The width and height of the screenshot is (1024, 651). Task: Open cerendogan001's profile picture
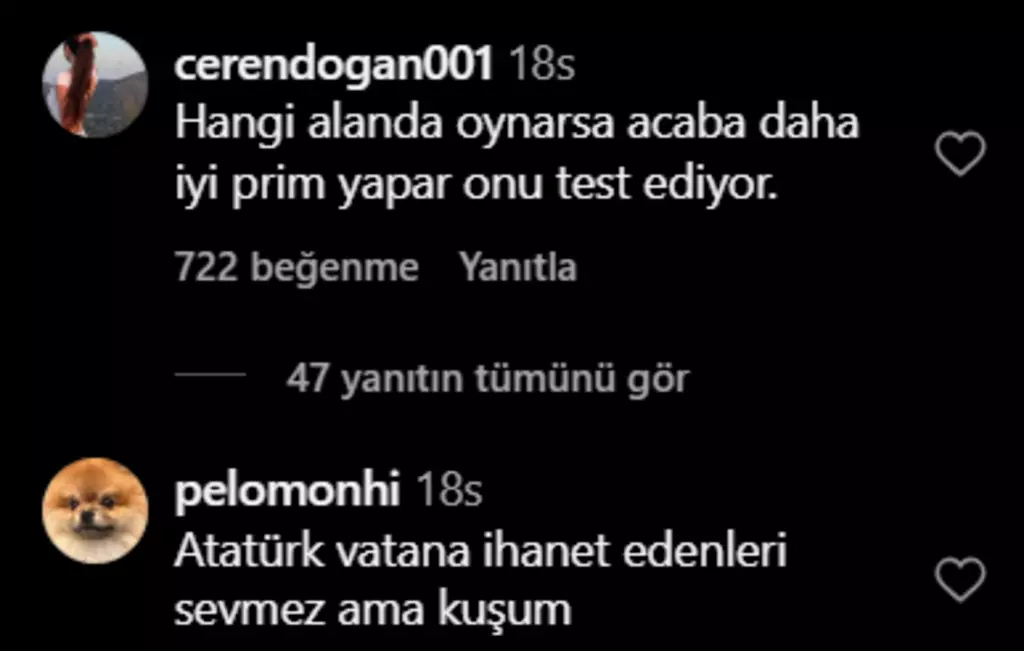coord(95,84)
